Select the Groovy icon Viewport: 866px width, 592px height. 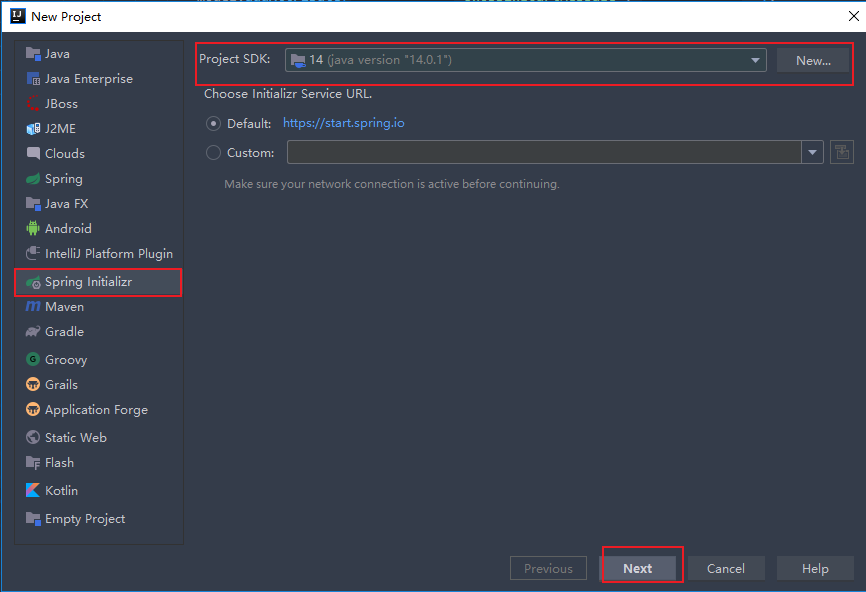(x=33, y=359)
